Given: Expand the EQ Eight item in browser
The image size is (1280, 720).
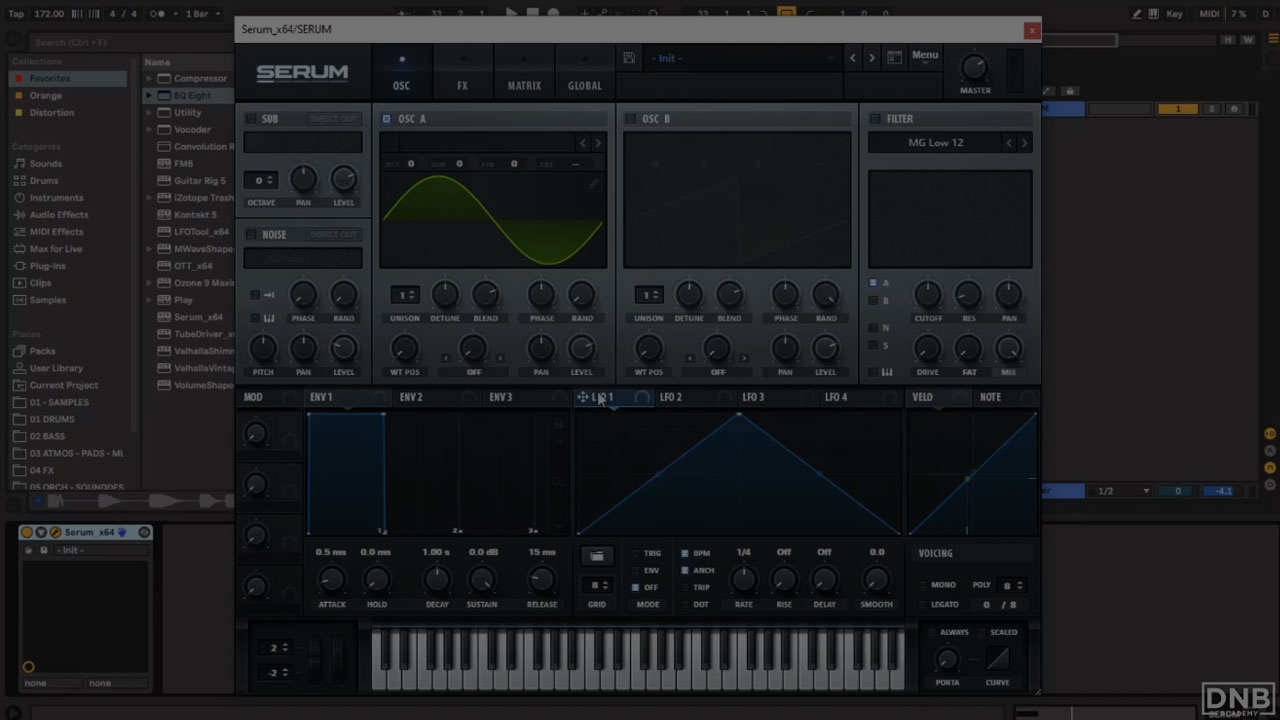Looking at the screenshot, I should [150, 96].
